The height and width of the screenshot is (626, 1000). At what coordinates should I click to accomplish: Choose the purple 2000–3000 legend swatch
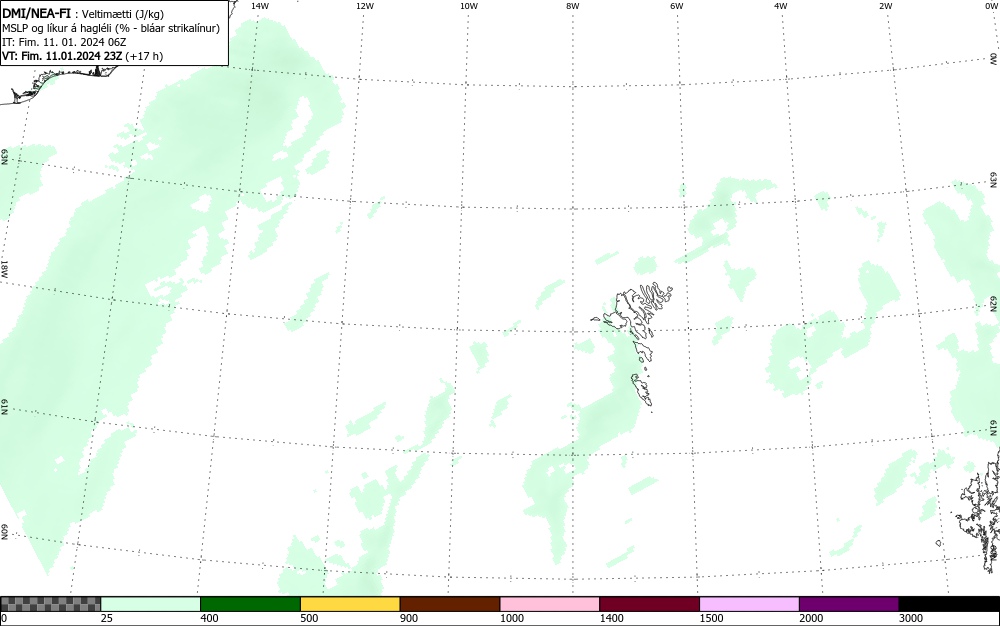(x=849, y=604)
